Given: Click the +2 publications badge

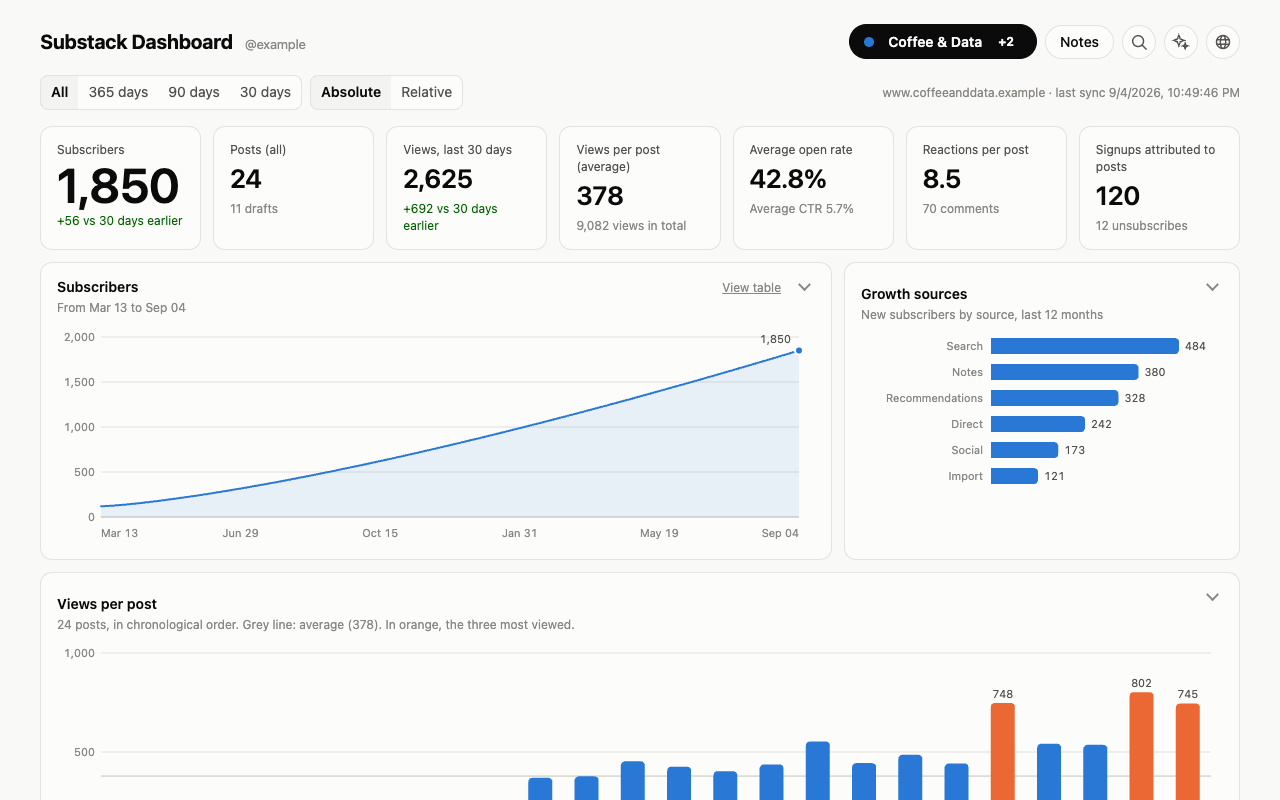Looking at the screenshot, I should click(1006, 42).
